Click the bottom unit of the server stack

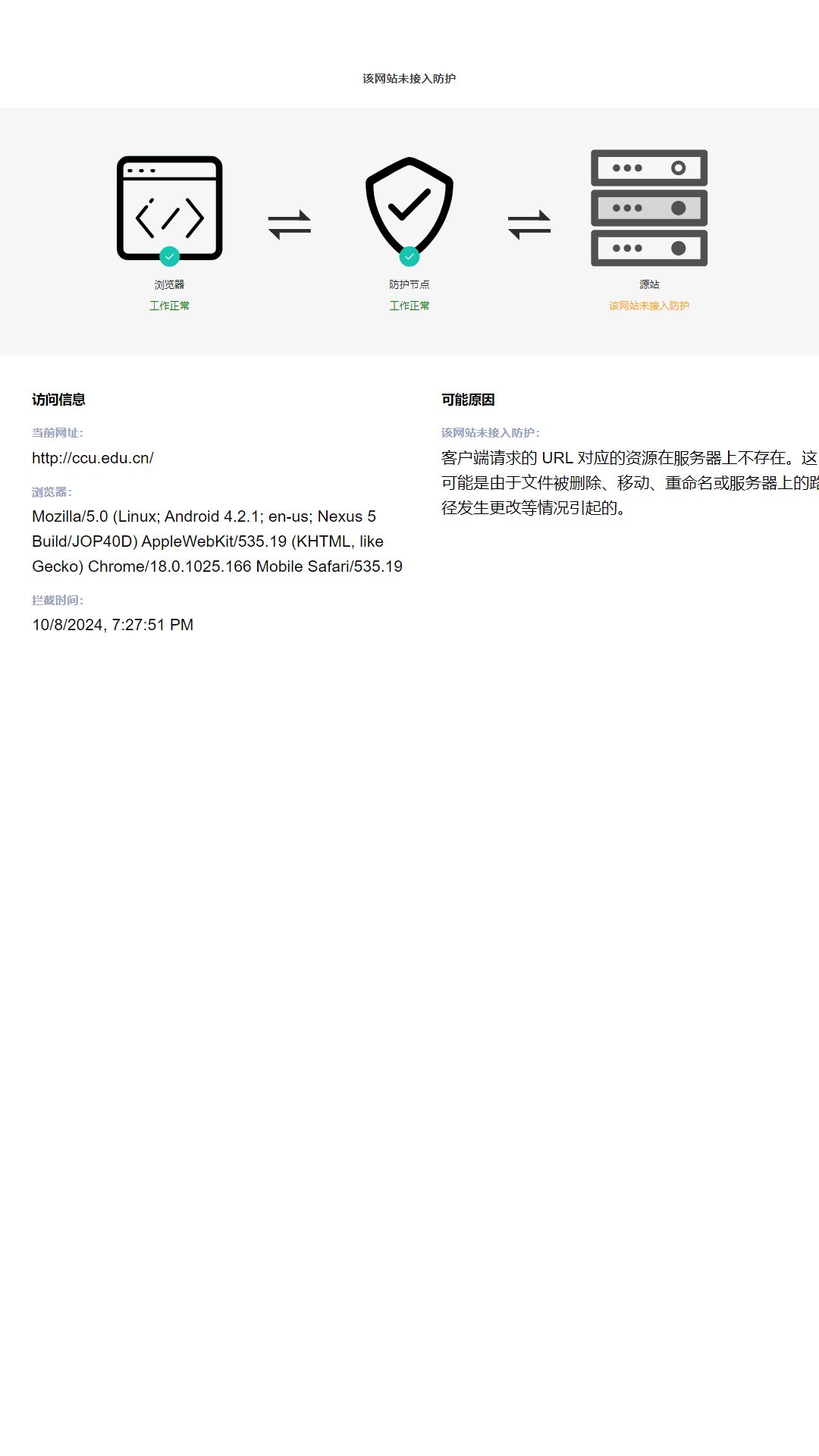point(649,248)
